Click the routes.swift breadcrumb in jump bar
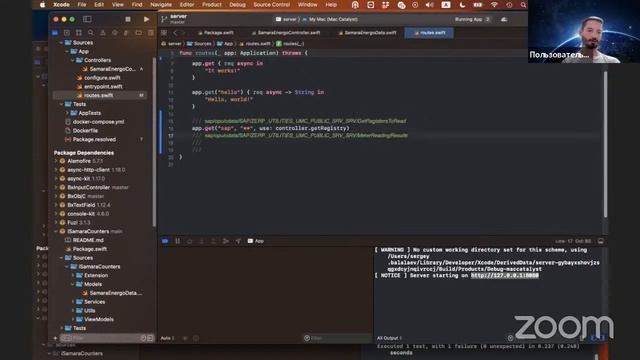 pyautogui.click(x=255, y=44)
